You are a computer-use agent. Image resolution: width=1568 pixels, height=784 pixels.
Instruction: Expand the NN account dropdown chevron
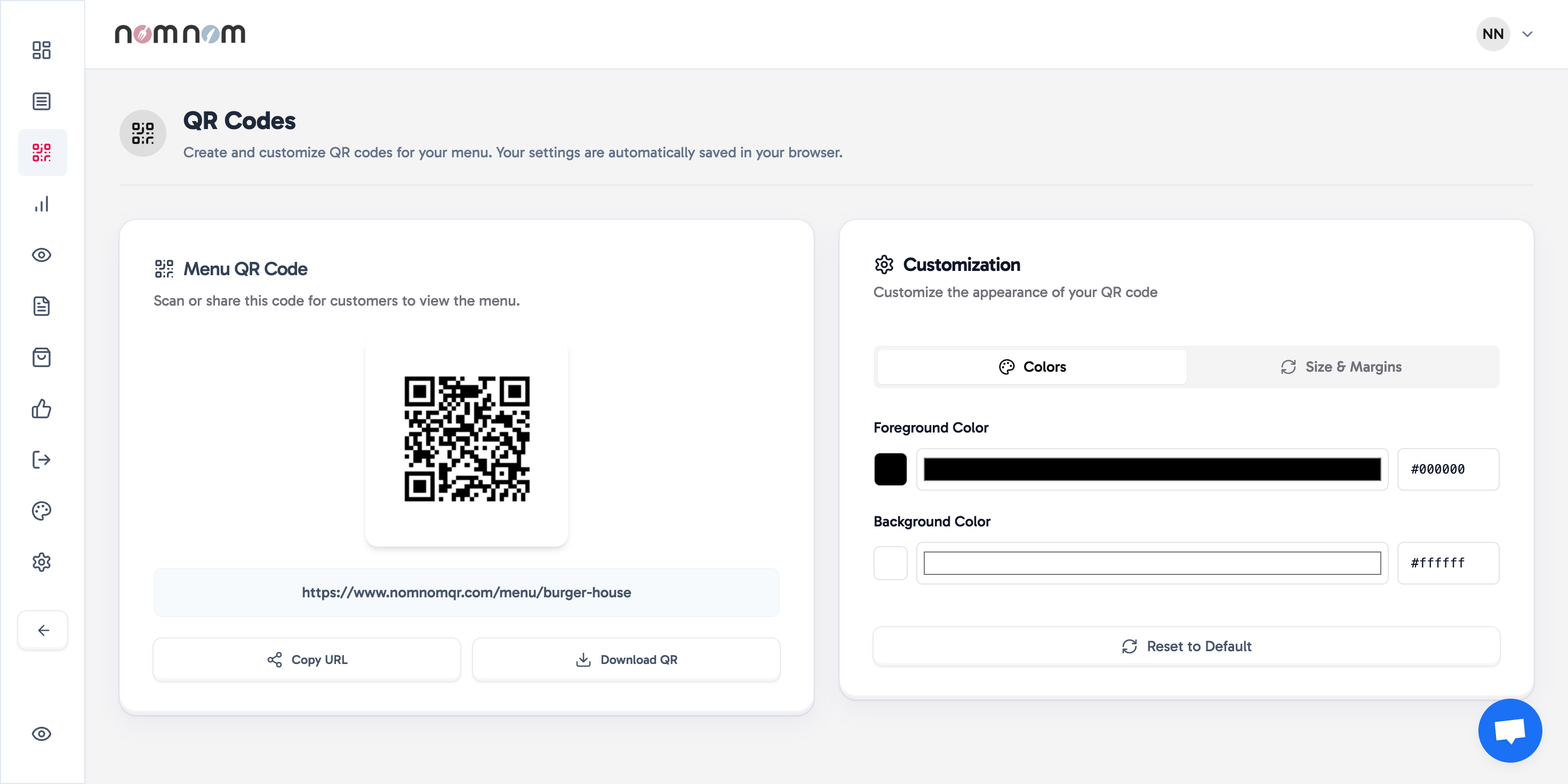pyautogui.click(x=1527, y=34)
